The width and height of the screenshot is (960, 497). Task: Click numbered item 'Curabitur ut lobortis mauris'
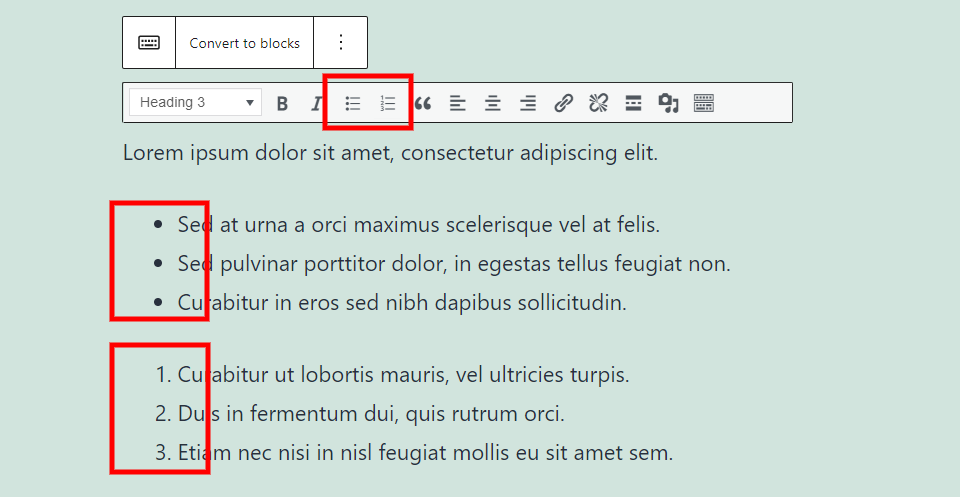tap(403, 375)
